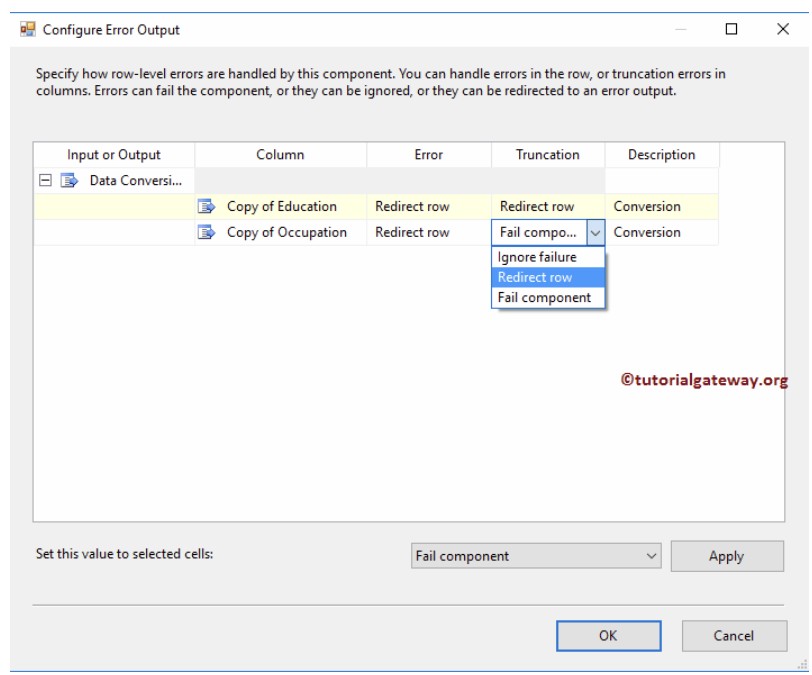Click Error cell of Copy of Occupation
Viewport: 812px width, 675px height.
point(429,233)
